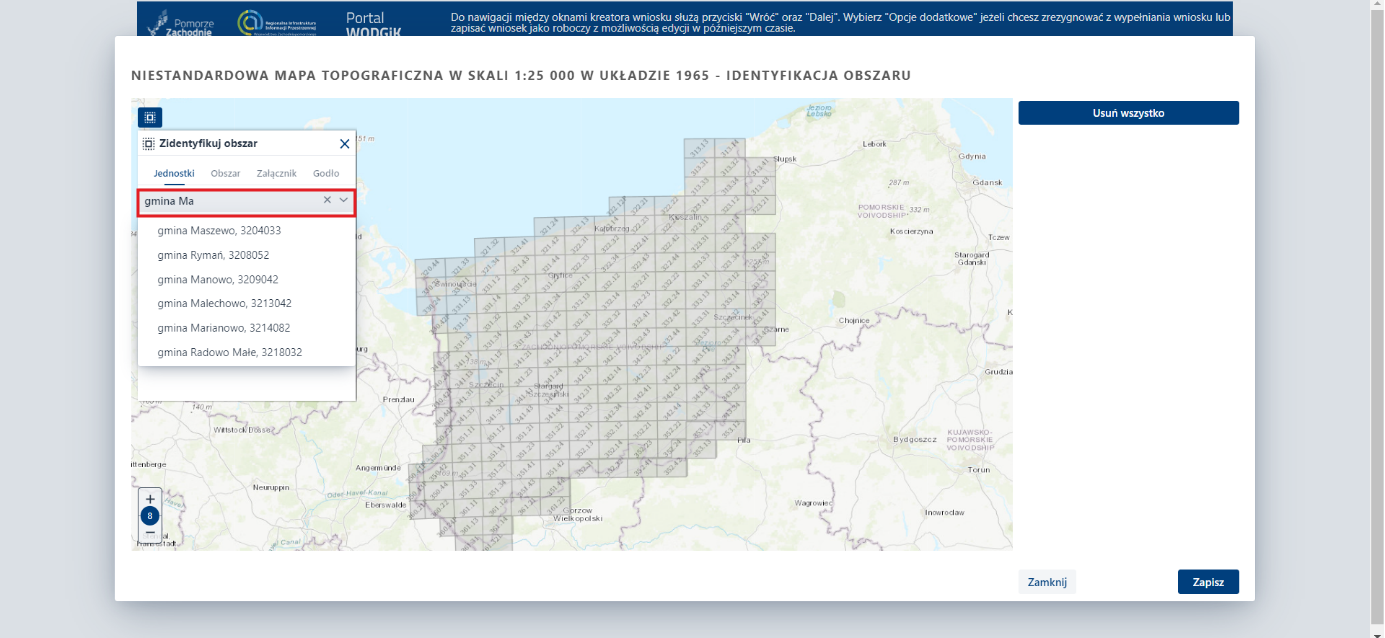The height and width of the screenshot is (638, 1385).
Task: Open the Obszar tab
Action: click(x=225, y=173)
